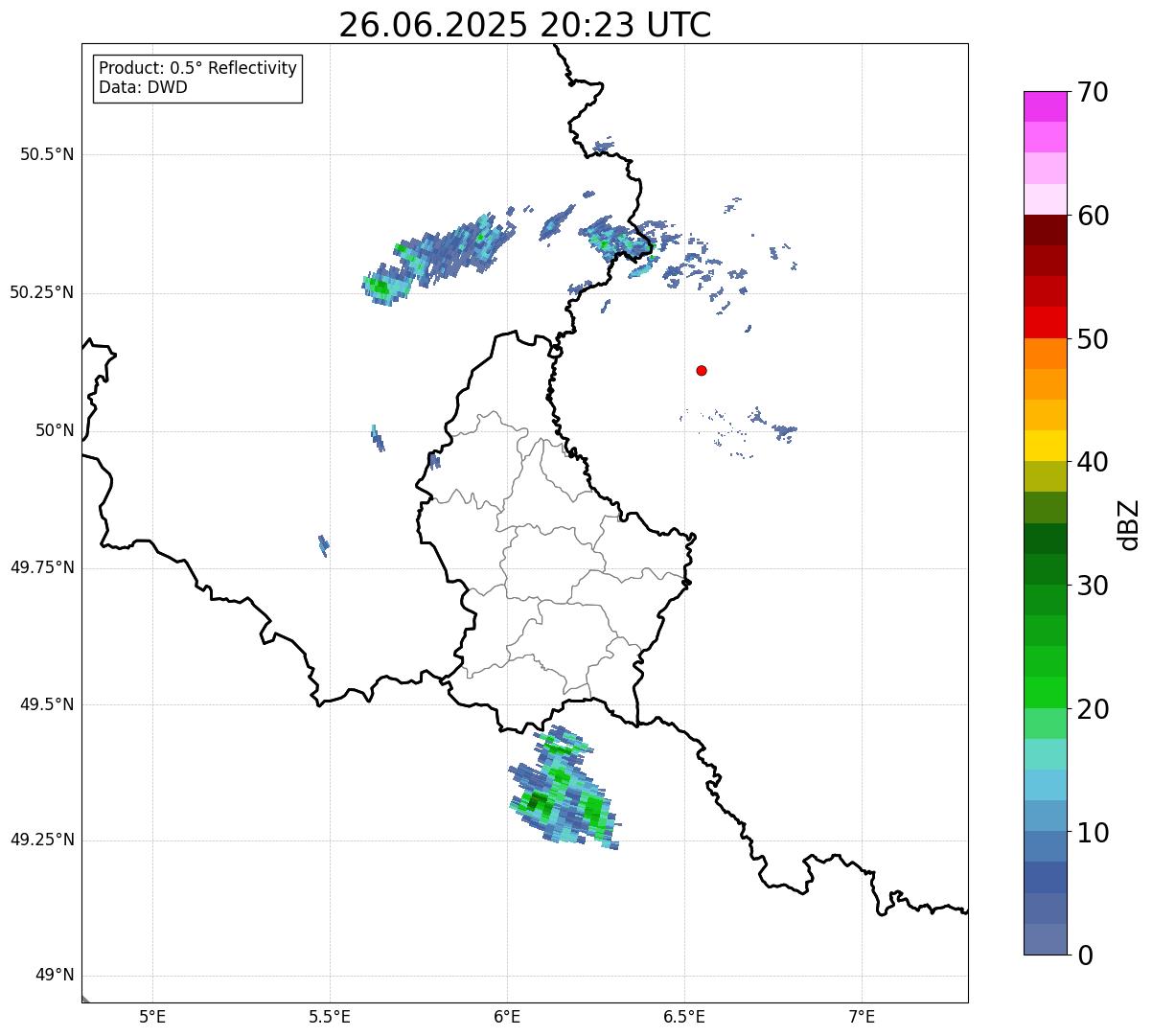Click the "50.5°N" latitude label
The width and height of the screenshot is (1152, 1036).
[x=47, y=154]
